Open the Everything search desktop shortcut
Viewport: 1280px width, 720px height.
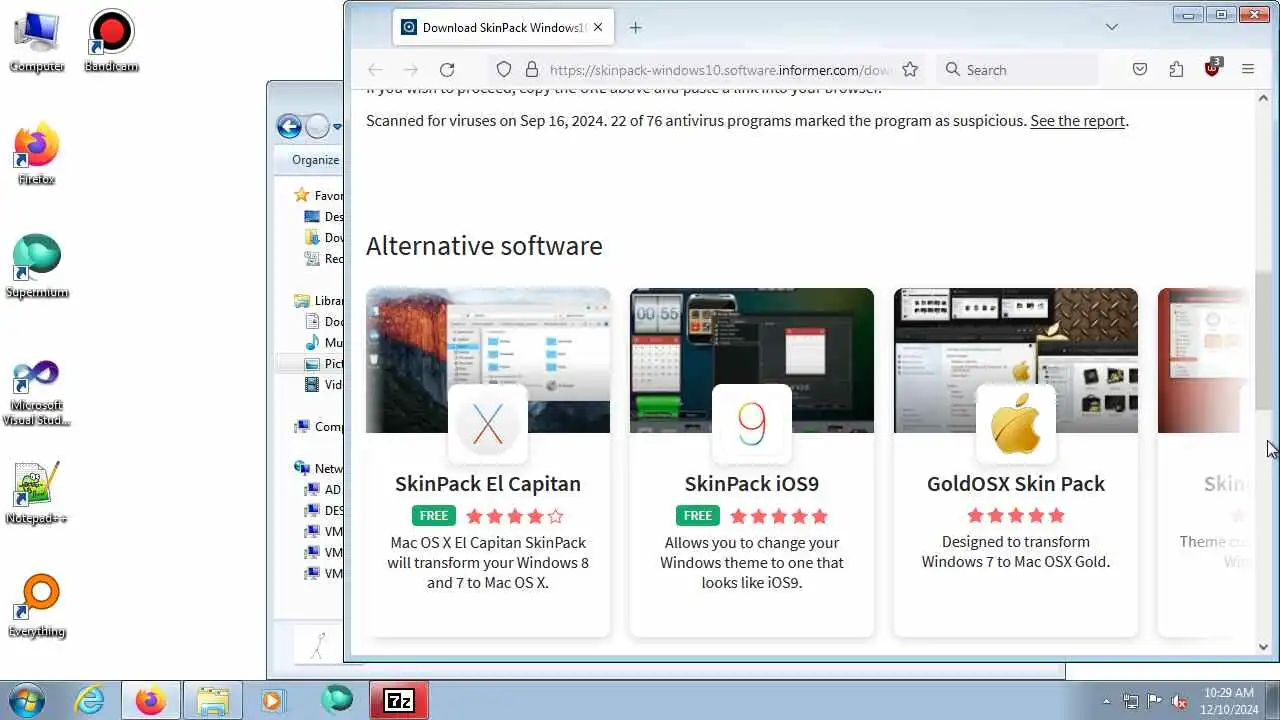pyautogui.click(x=37, y=606)
